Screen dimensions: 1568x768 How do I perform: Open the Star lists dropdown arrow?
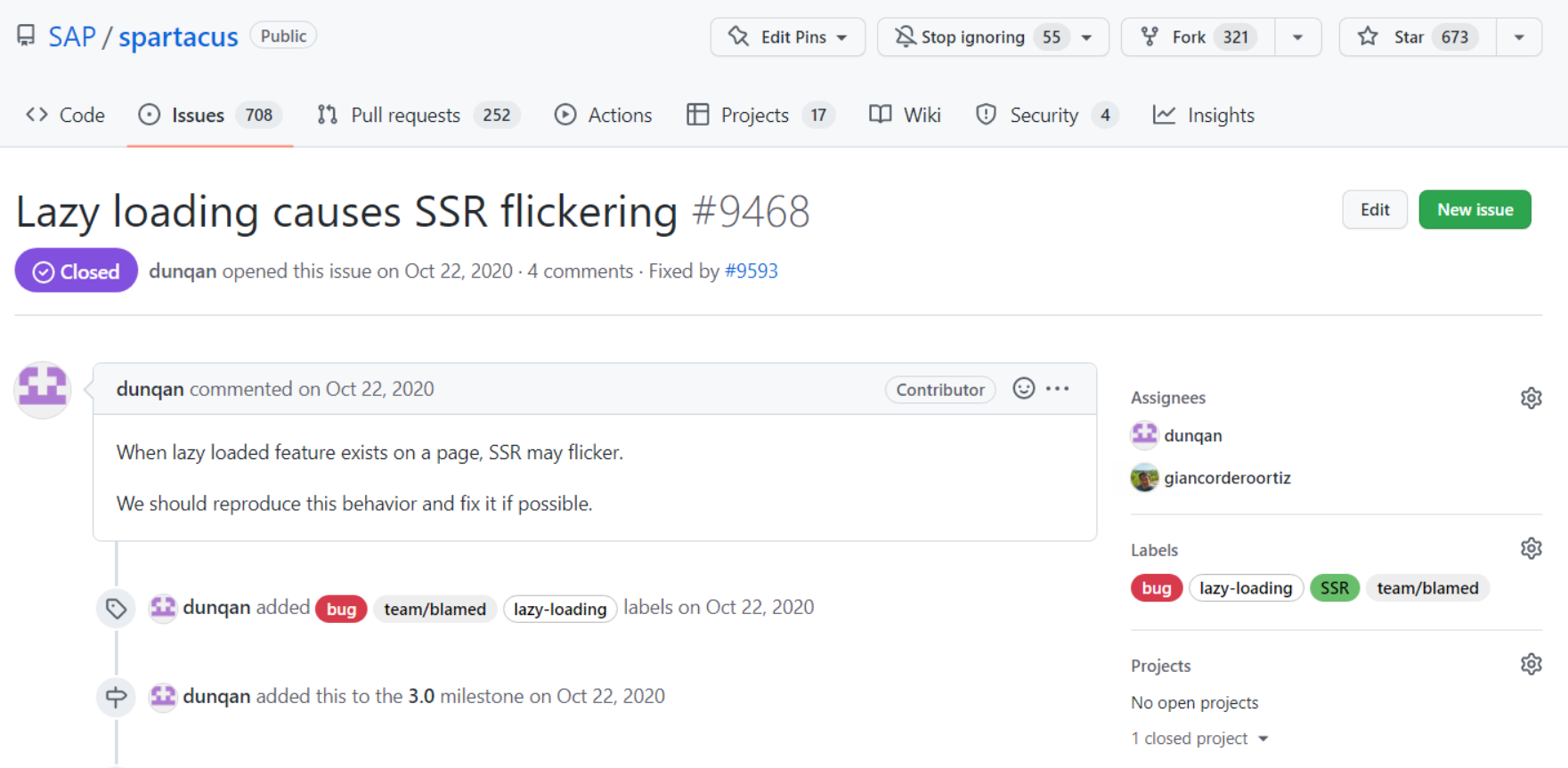coord(1519,37)
